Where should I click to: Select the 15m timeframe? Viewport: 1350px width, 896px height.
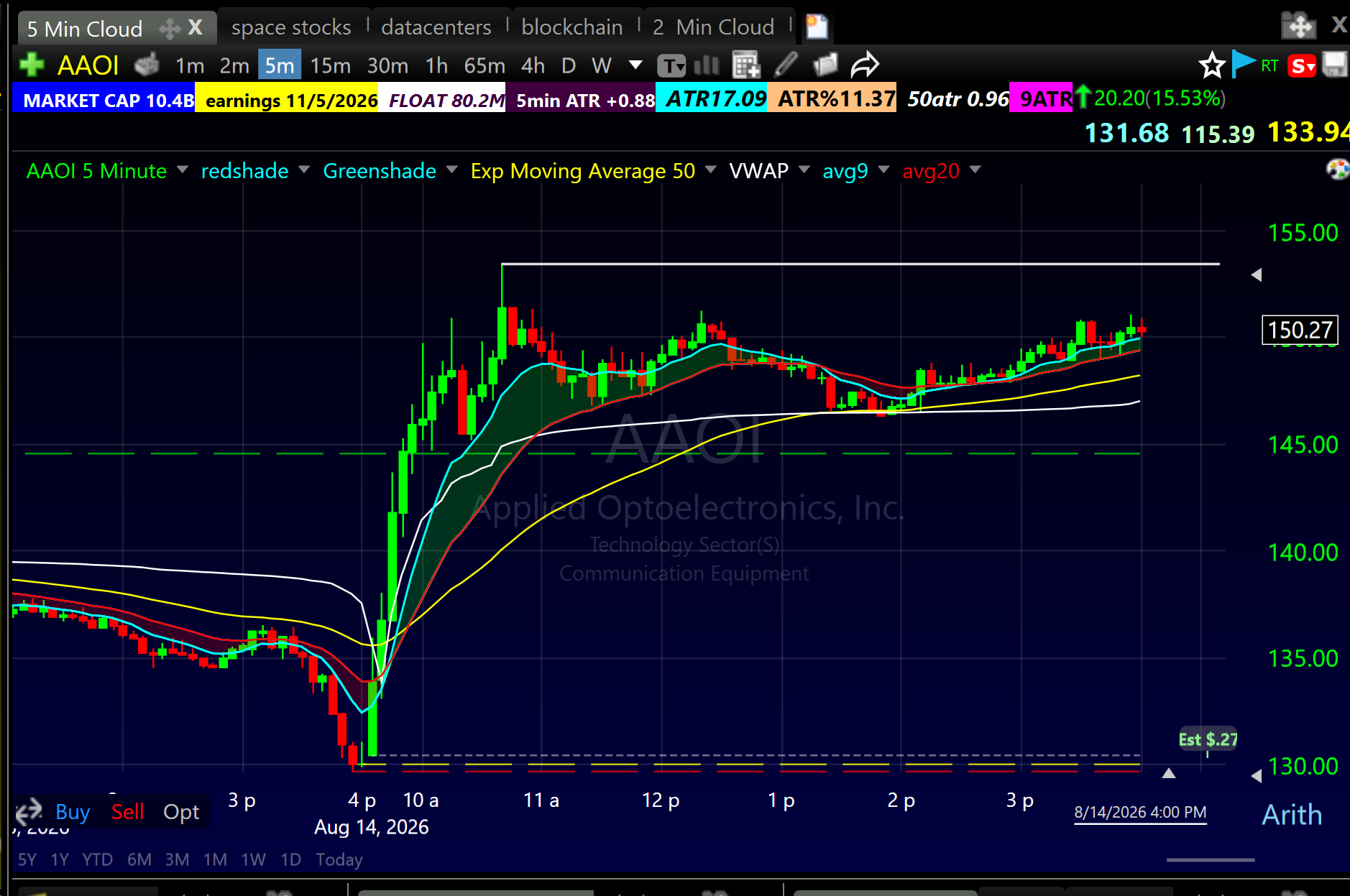330,66
